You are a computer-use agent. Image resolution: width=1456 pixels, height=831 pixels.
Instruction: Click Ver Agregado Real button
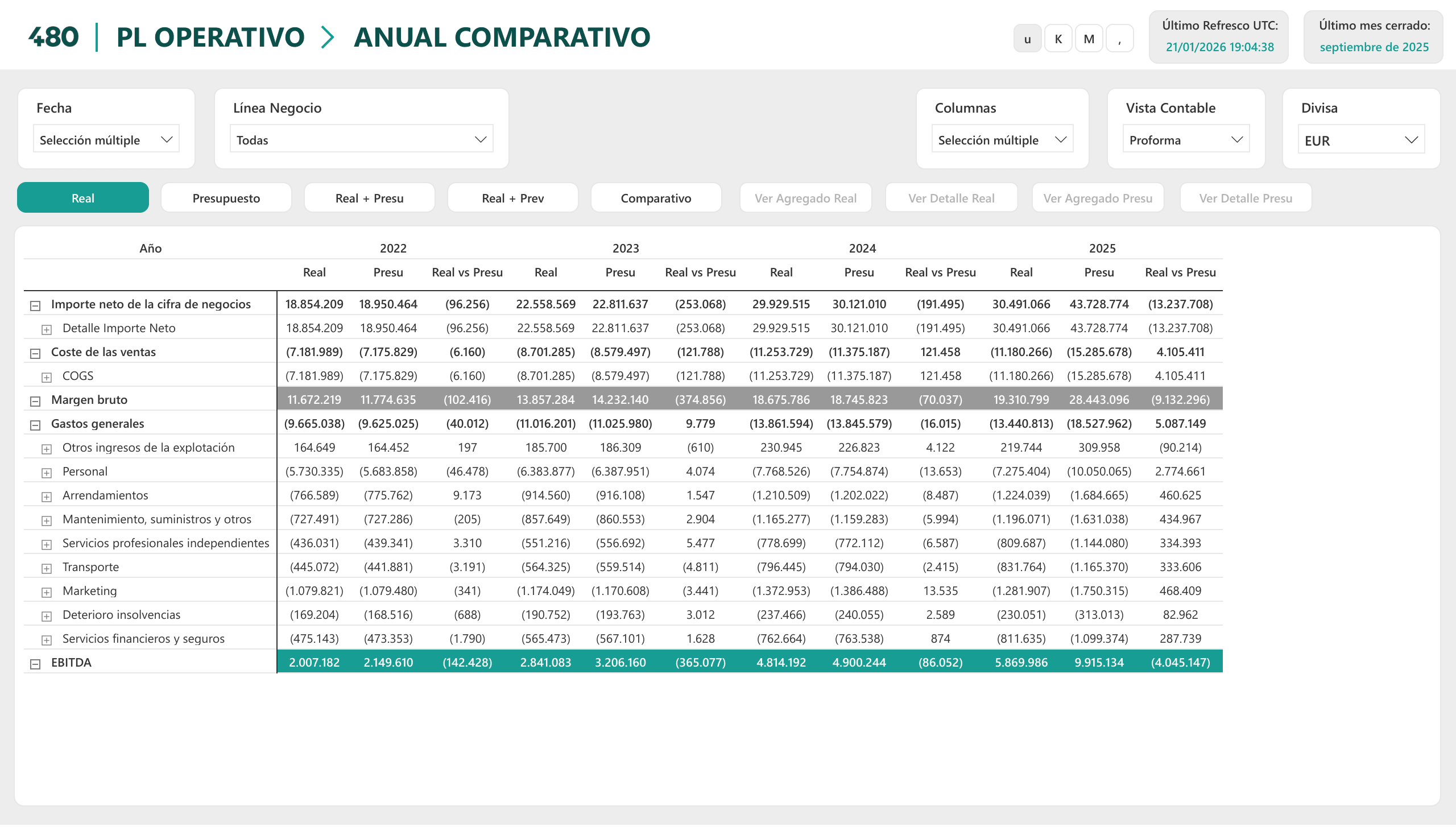[x=805, y=198]
